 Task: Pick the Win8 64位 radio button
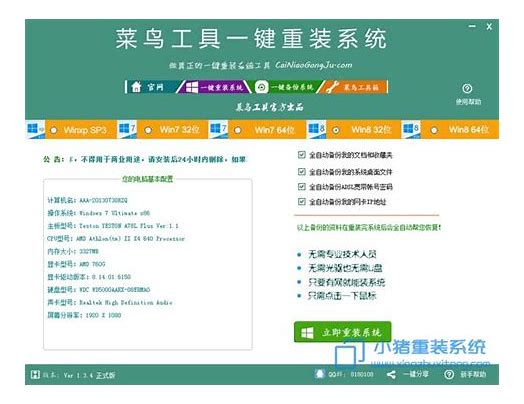pos(434,130)
